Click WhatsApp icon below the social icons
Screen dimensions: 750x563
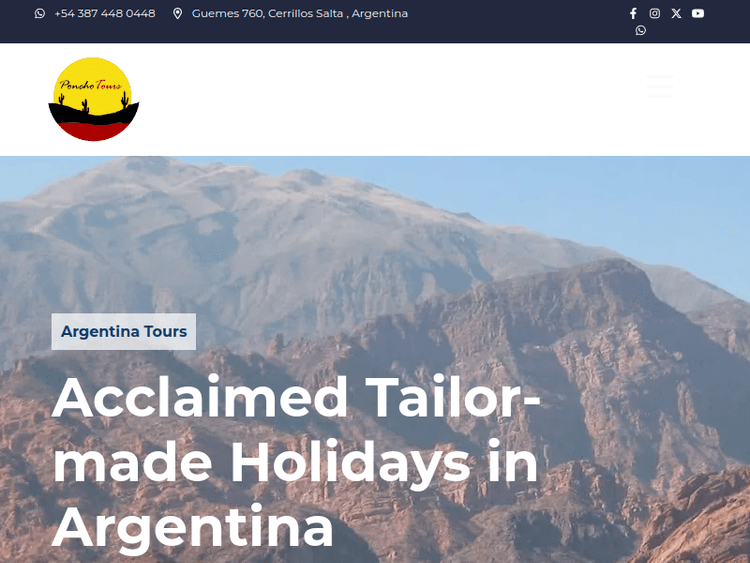click(640, 31)
